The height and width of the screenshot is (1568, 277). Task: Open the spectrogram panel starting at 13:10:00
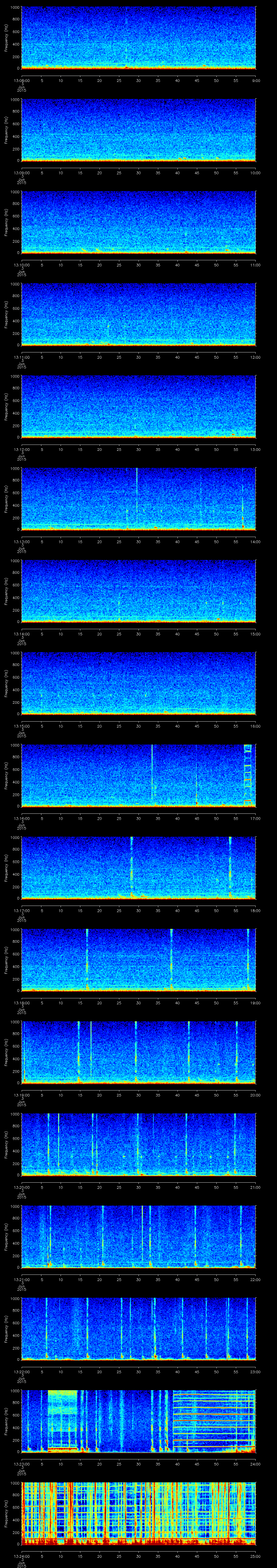[x=139, y=222]
